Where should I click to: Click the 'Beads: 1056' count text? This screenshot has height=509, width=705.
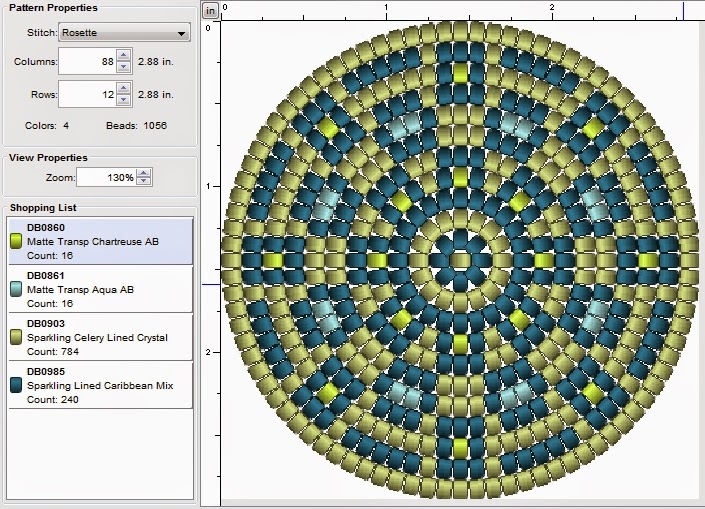pos(136,125)
